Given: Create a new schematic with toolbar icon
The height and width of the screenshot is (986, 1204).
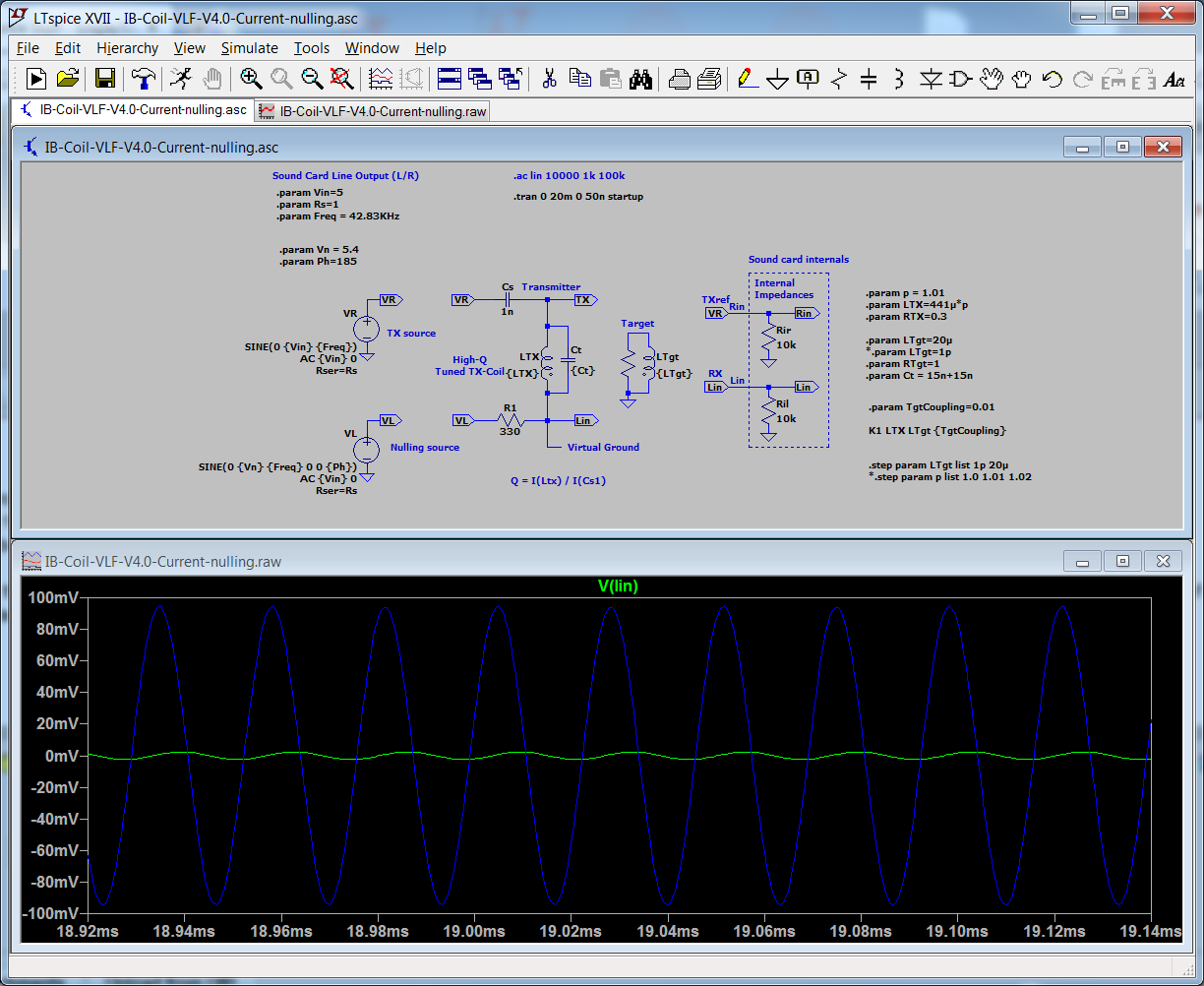Looking at the screenshot, I should [35, 79].
